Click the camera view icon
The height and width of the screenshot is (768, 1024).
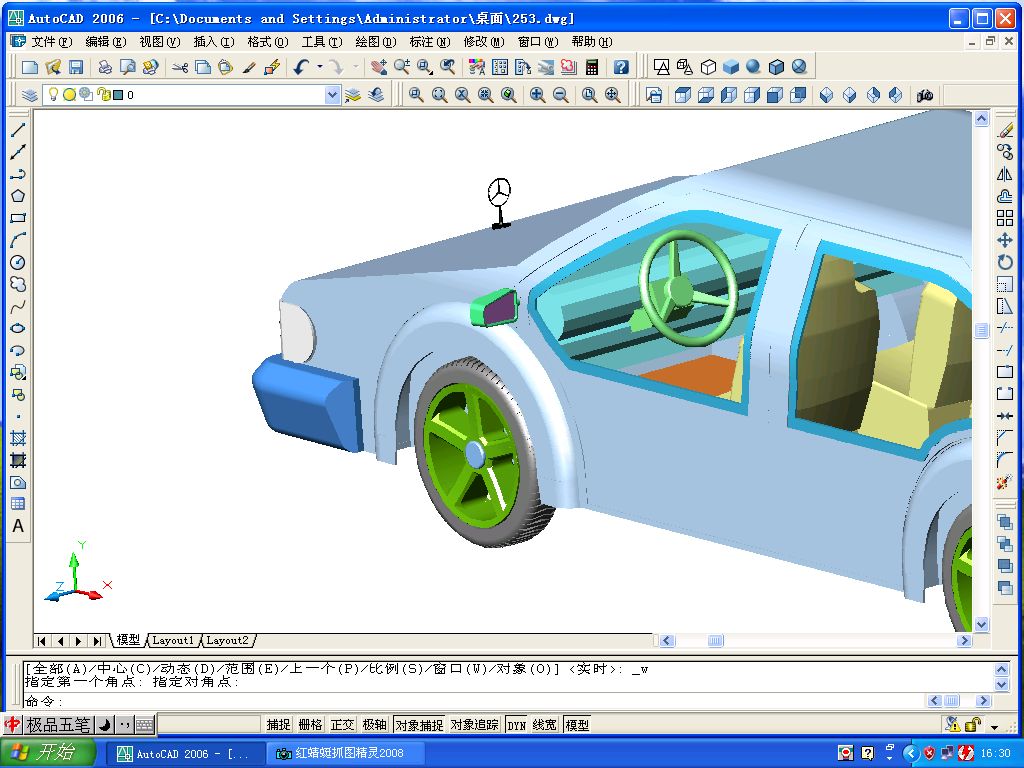924,95
